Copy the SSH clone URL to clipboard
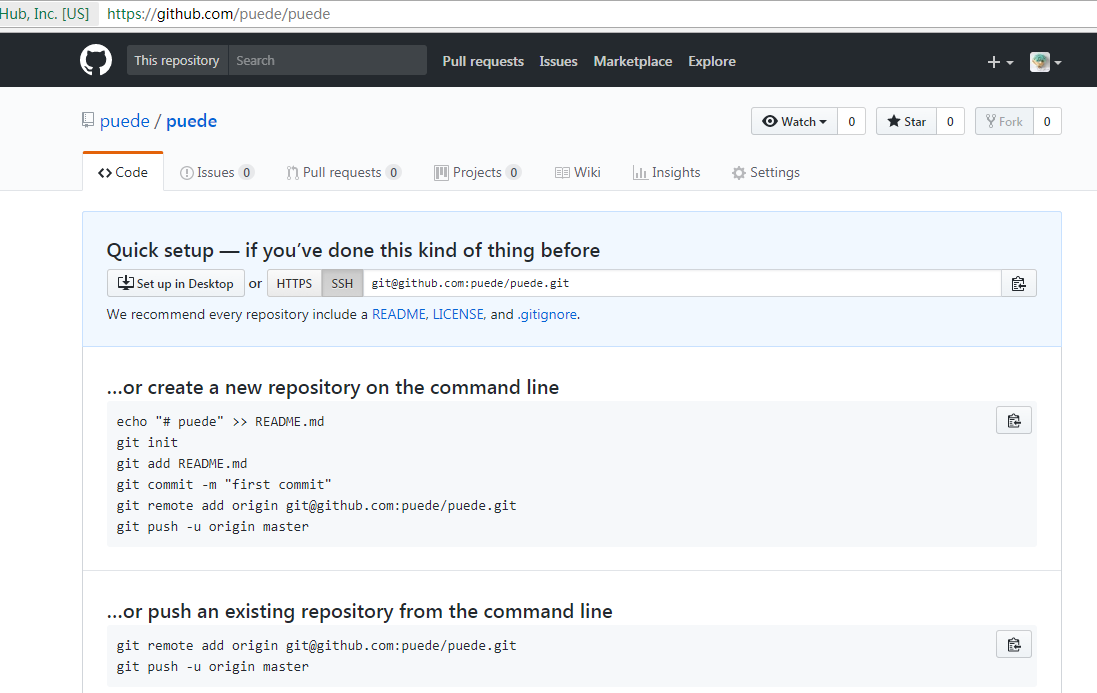Screen dimensions: 1097x693 pos(1019,283)
